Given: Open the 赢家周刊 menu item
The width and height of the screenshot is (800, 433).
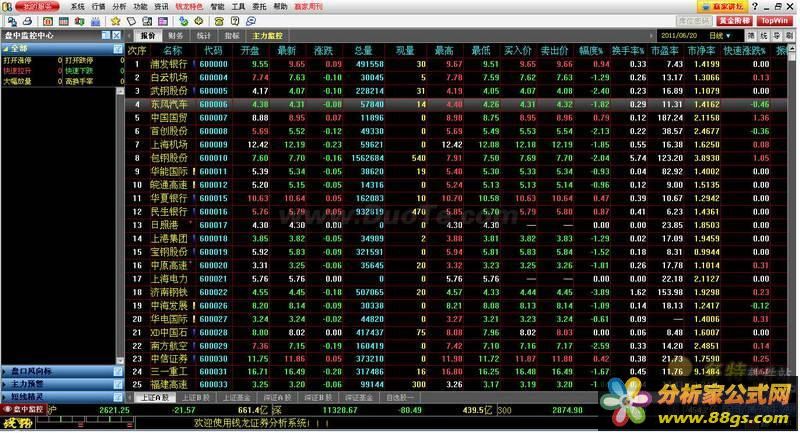Looking at the screenshot, I should coord(309,7).
